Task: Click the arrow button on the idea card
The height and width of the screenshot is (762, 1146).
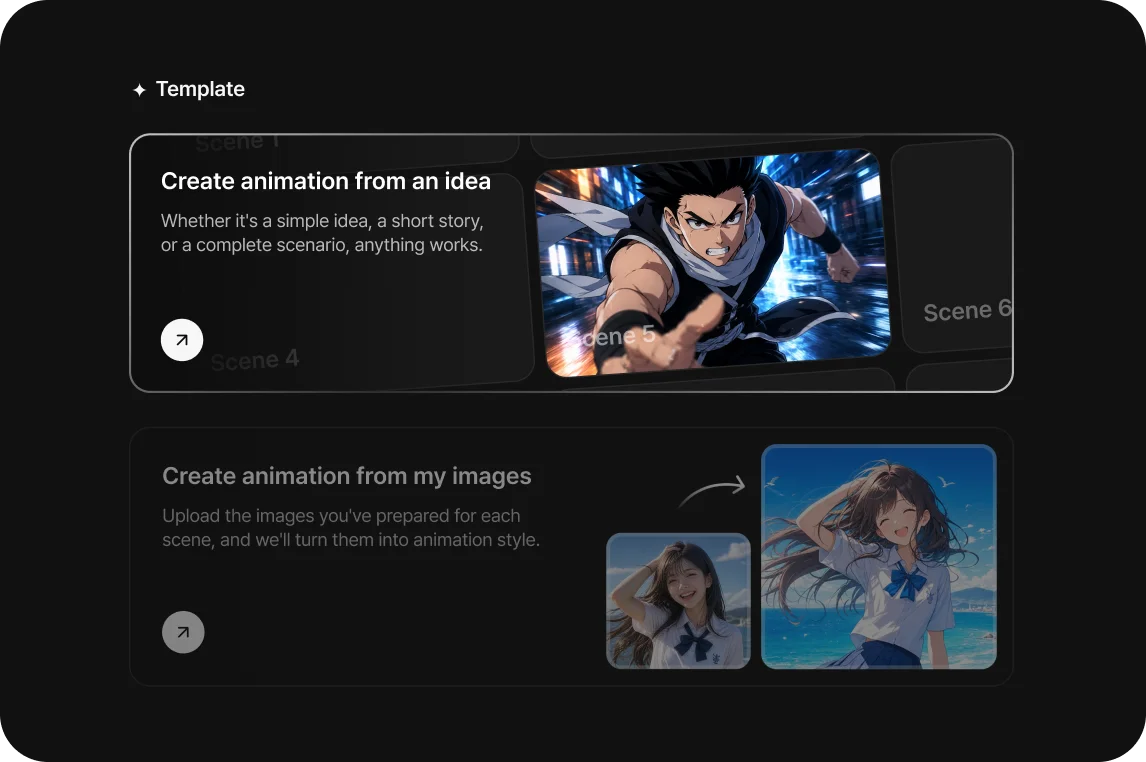Action: coord(182,340)
